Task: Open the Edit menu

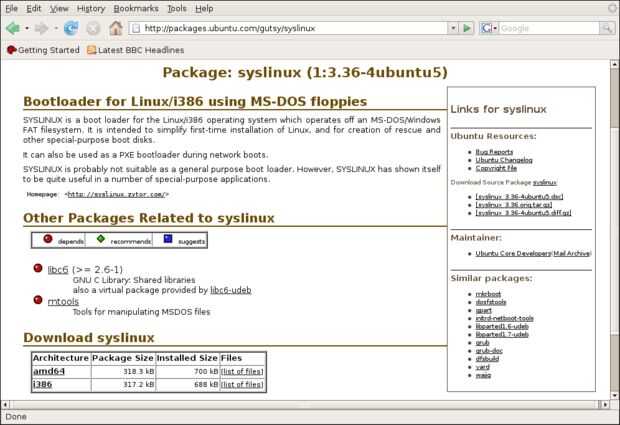Action: [x=34, y=8]
